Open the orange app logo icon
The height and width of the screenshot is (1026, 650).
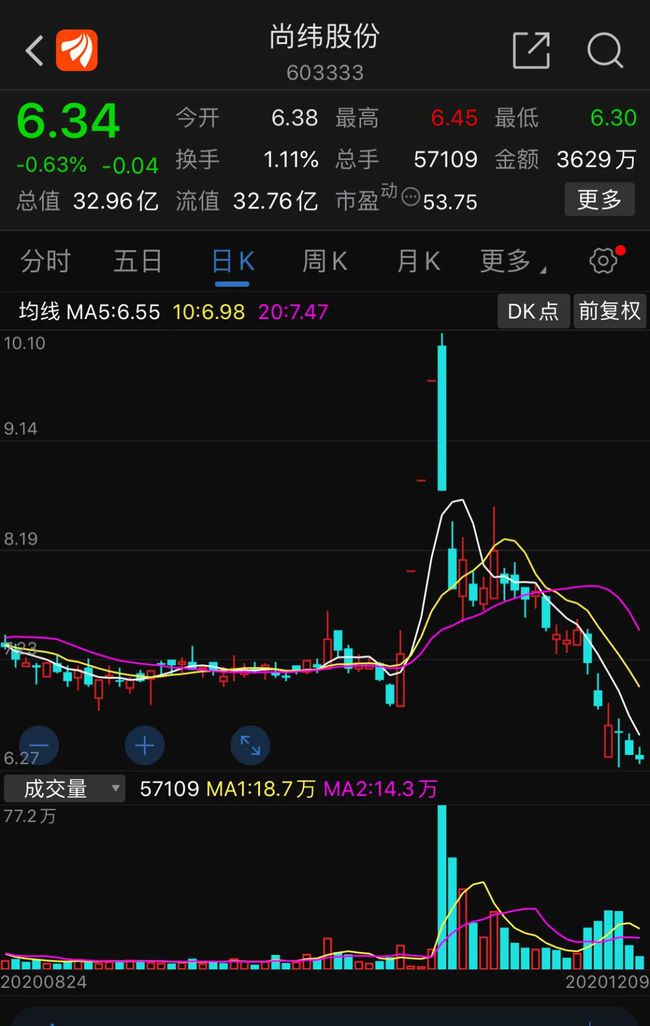[x=77, y=50]
